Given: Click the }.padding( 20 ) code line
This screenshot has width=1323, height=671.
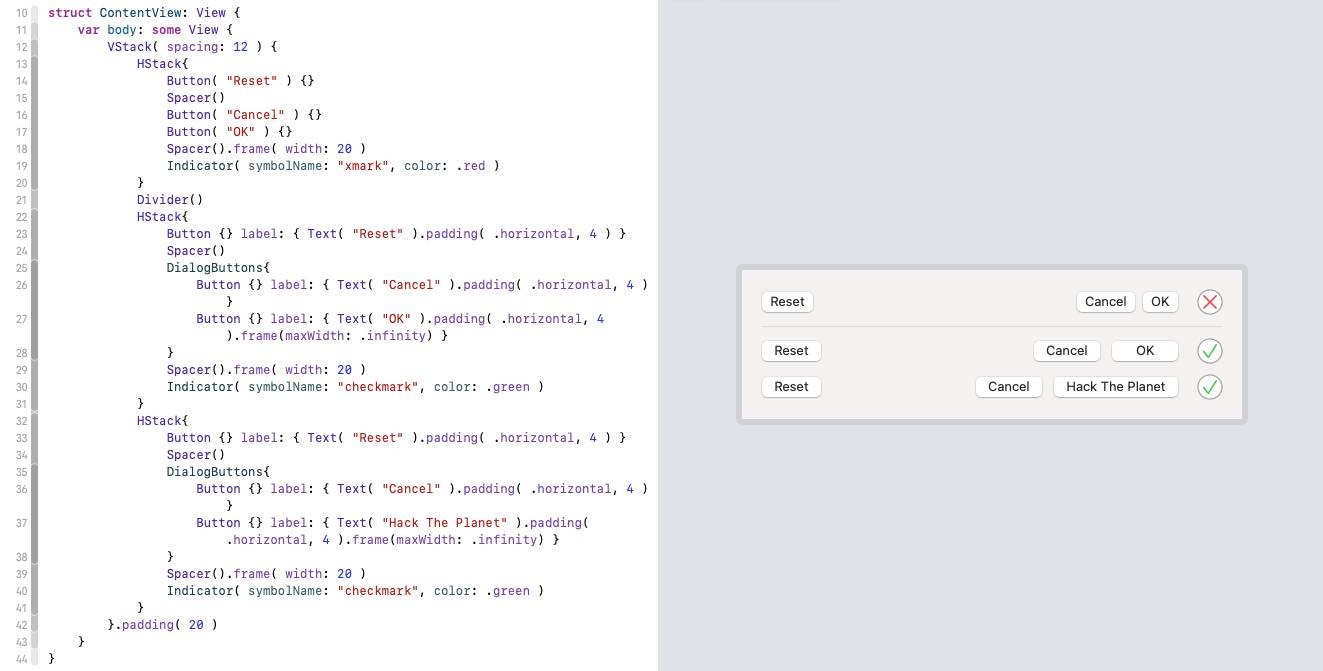Looking at the screenshot, I should (162, 625).
